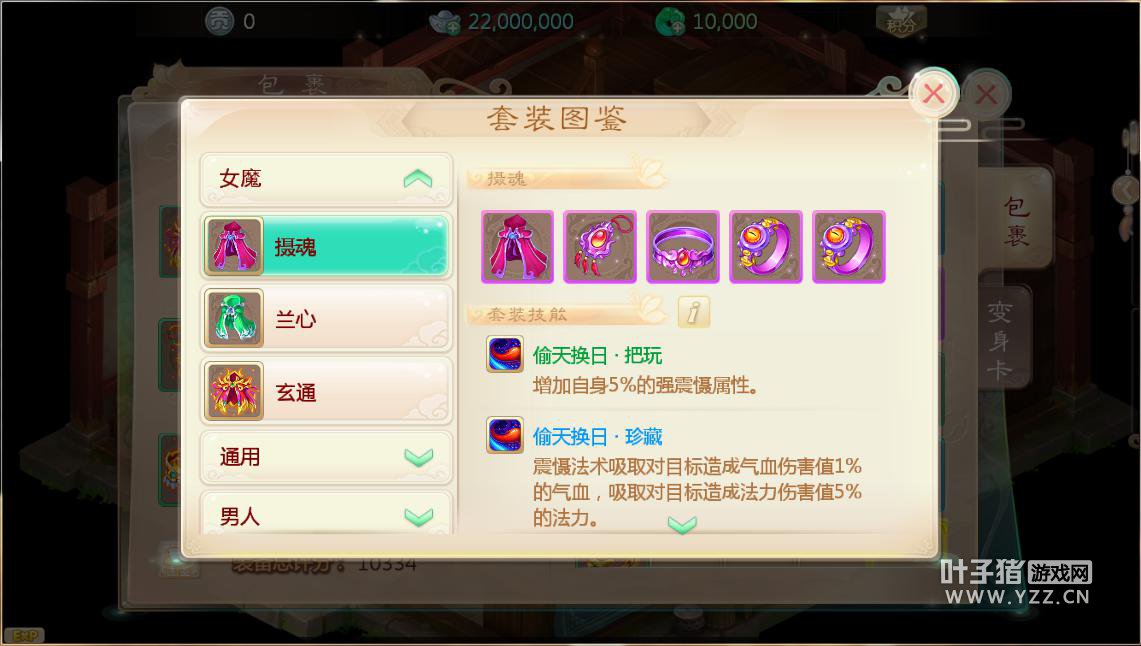The image size is (1141, 646).
Task: Click the first purple ring icon
Action: pos(766,247)
